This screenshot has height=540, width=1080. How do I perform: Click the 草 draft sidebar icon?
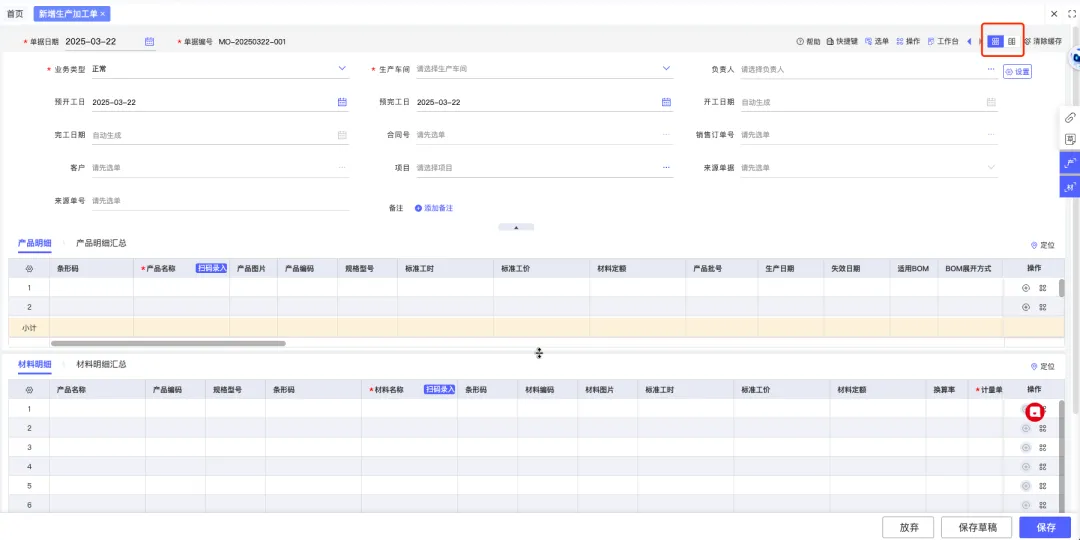point(1070,139)
